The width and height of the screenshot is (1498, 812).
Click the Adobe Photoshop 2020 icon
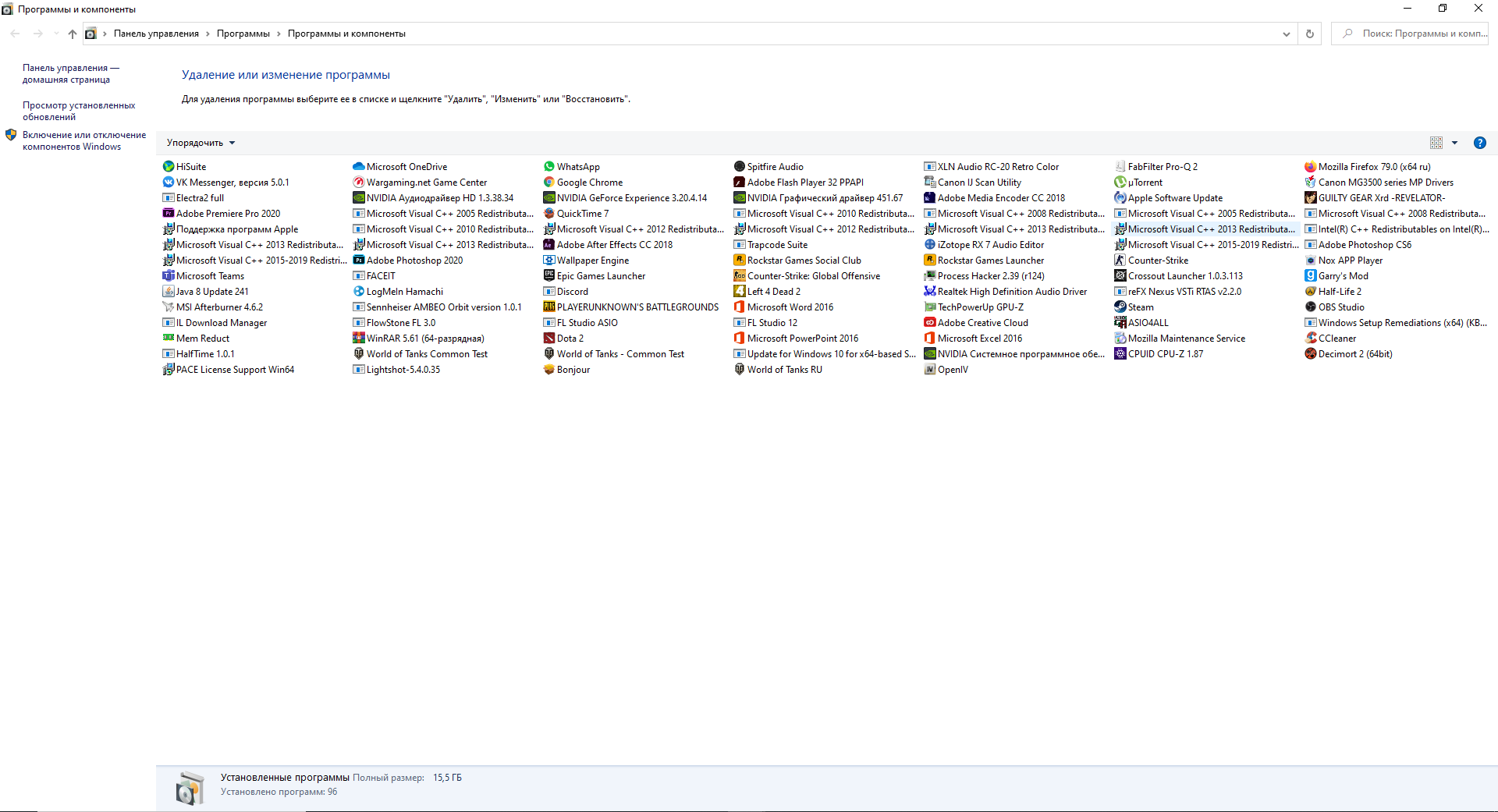tap(359, 260)
